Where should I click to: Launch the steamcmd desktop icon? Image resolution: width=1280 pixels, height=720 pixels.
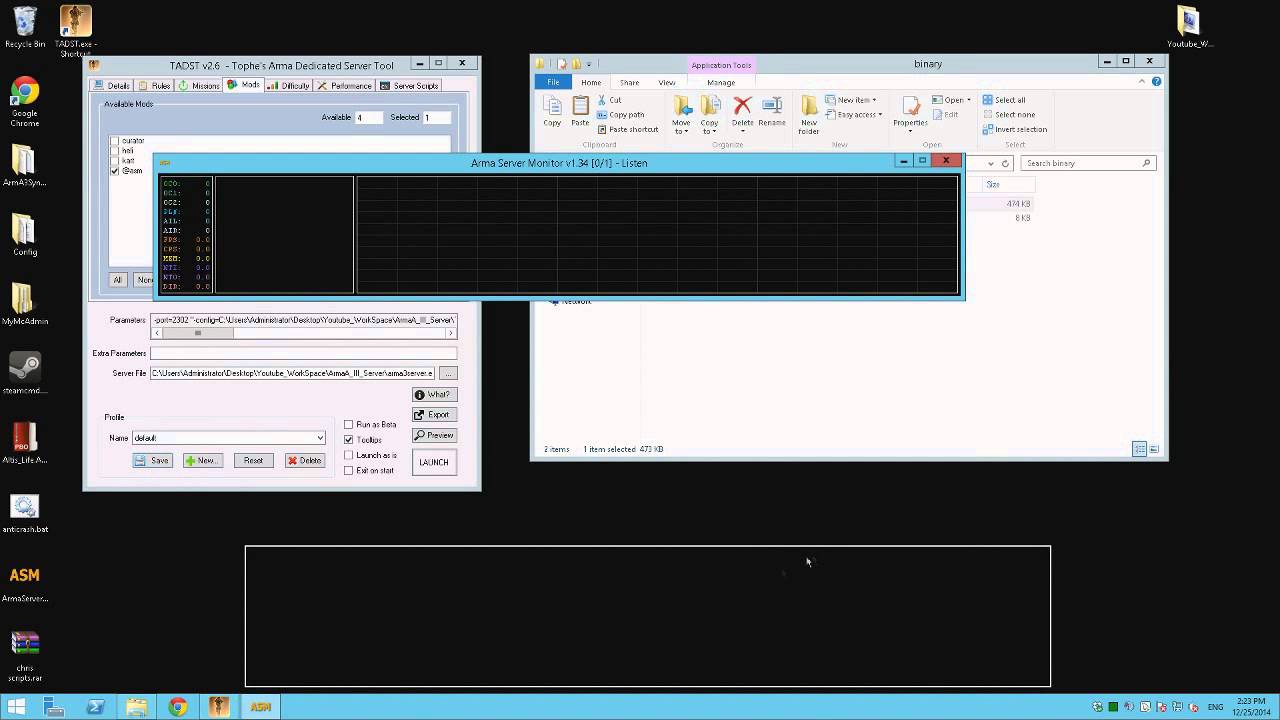pos(25,373)
